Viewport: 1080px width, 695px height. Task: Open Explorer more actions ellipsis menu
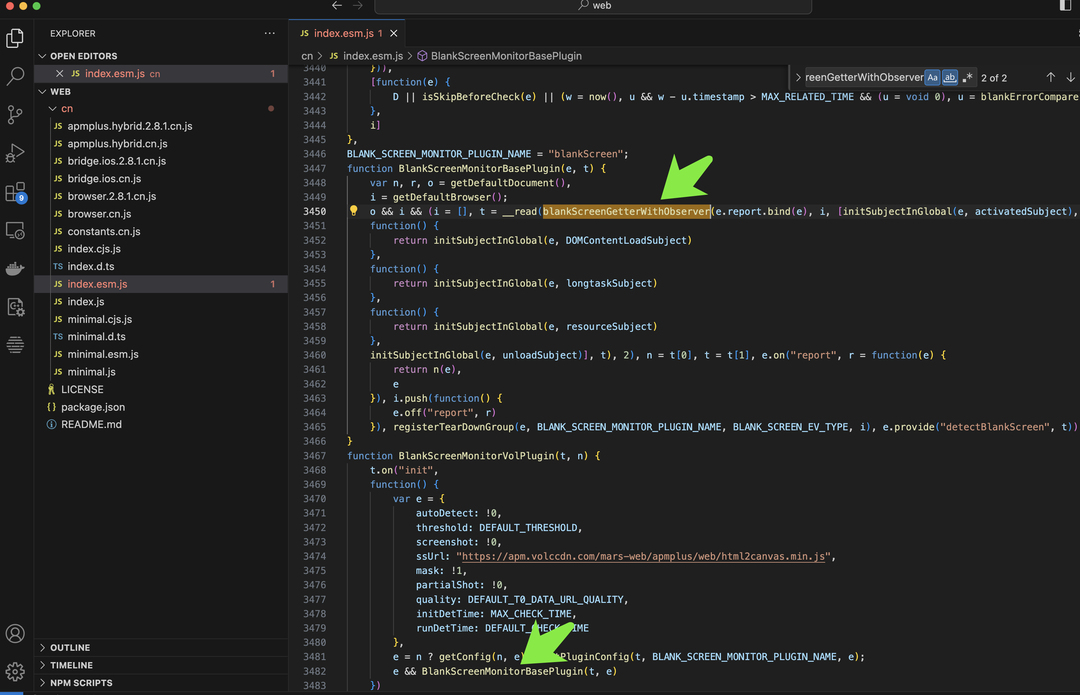click(269, 33)
